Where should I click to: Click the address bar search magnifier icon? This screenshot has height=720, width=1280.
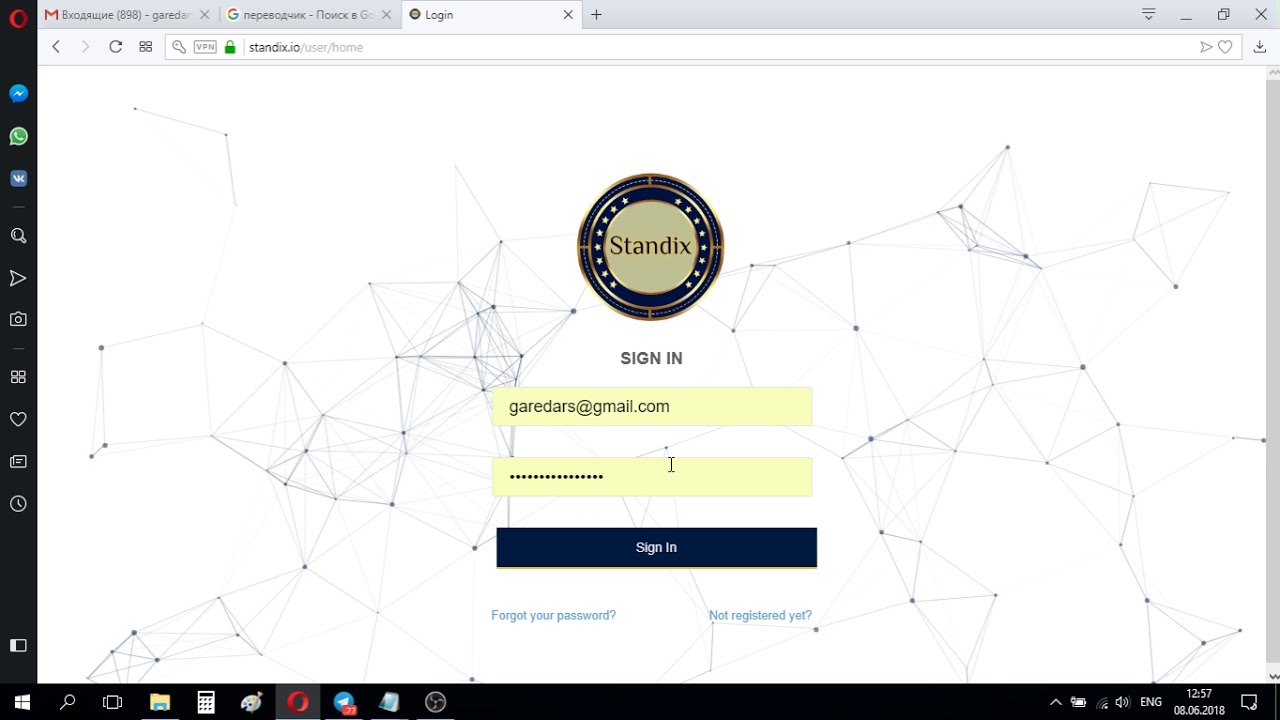click(179, 47)
